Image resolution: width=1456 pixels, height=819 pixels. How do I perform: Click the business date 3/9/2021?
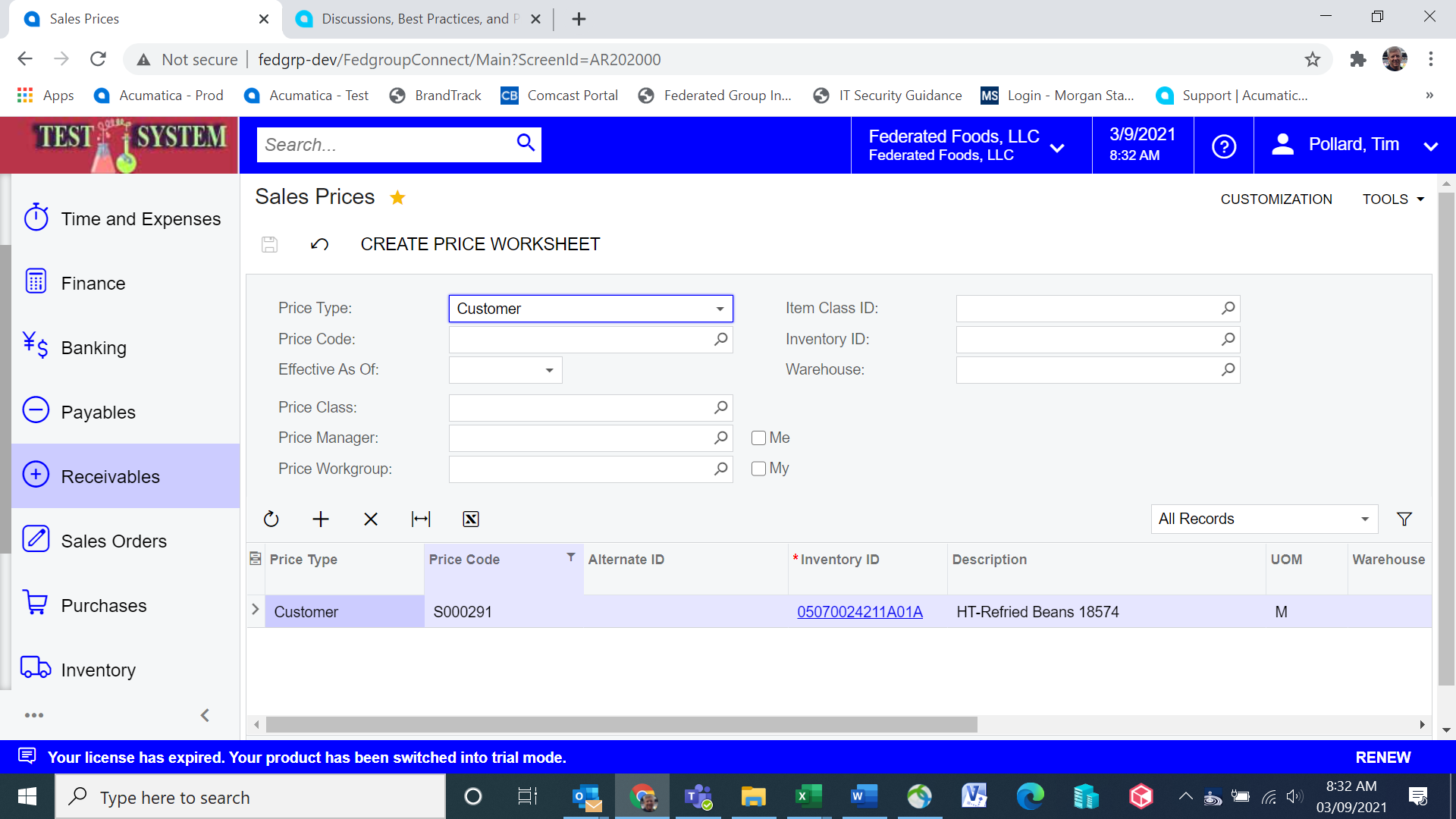pos(1142,134)
